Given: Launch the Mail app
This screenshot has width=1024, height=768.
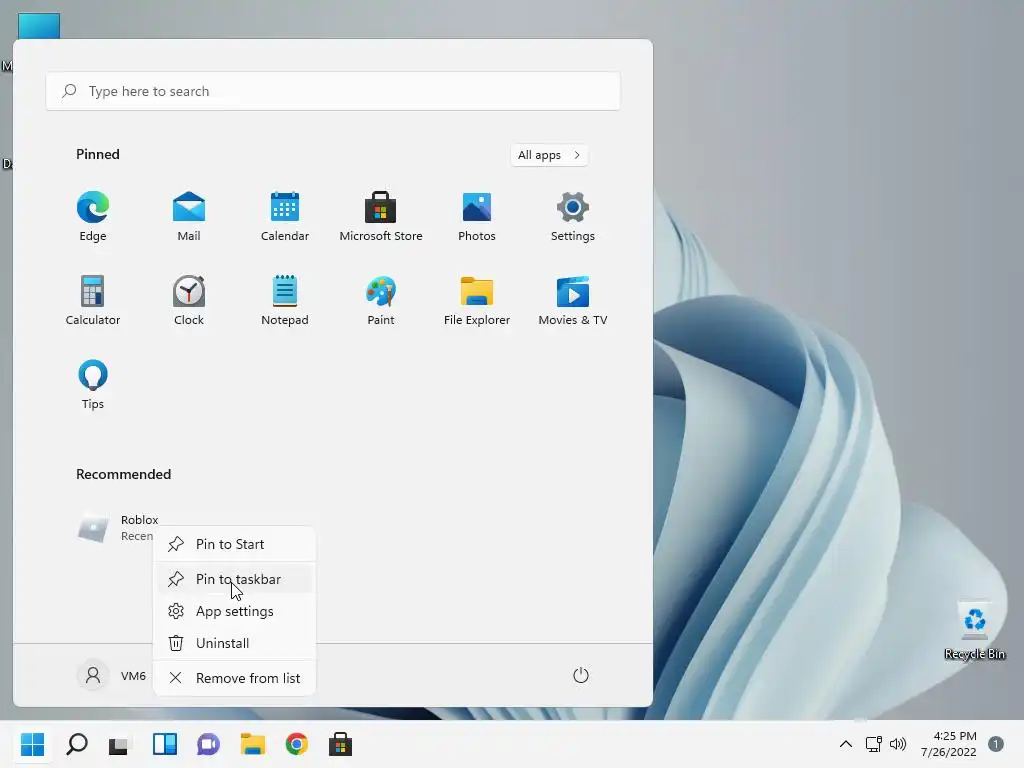Looking at the screenshot, I should tap(189, 217).
